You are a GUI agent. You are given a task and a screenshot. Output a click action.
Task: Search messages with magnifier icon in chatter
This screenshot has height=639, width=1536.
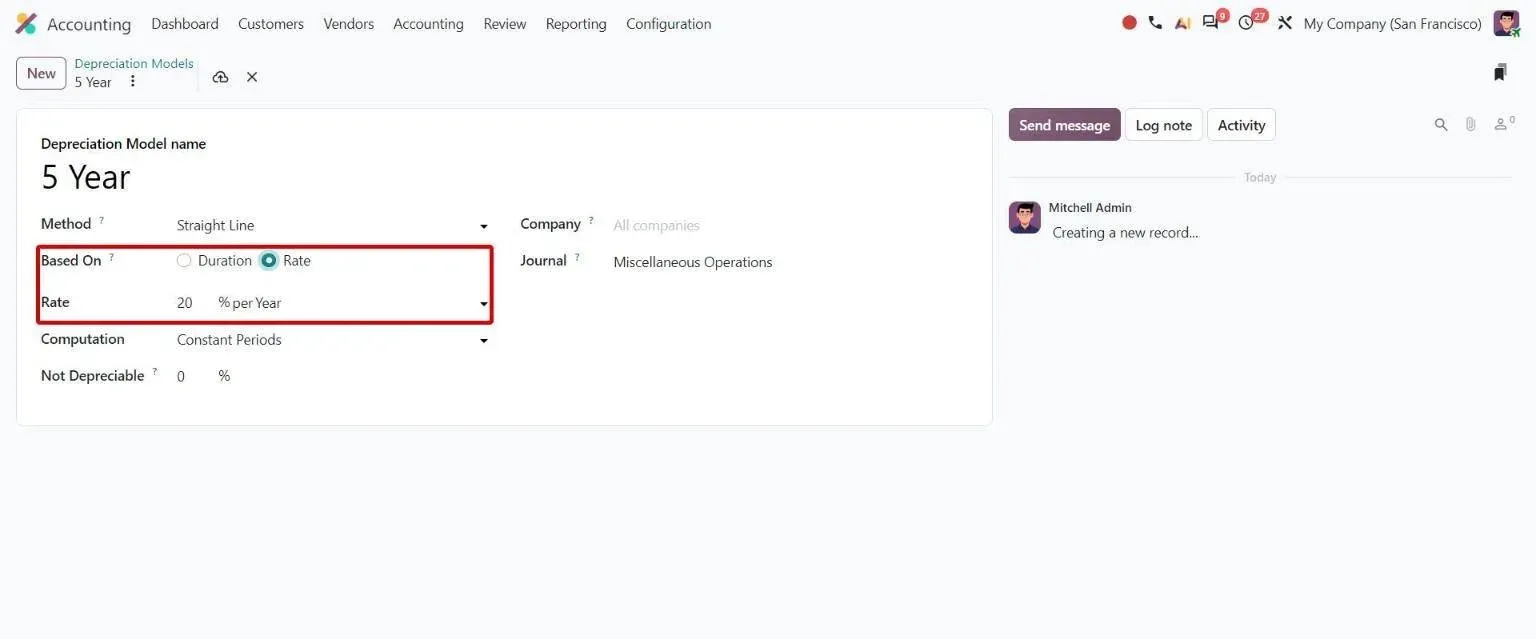point(1441,125)
